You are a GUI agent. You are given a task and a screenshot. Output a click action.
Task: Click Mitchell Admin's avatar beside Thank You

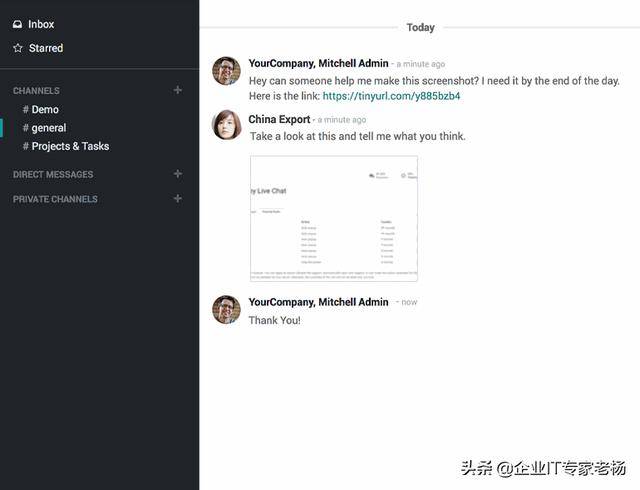coord(227,310)
